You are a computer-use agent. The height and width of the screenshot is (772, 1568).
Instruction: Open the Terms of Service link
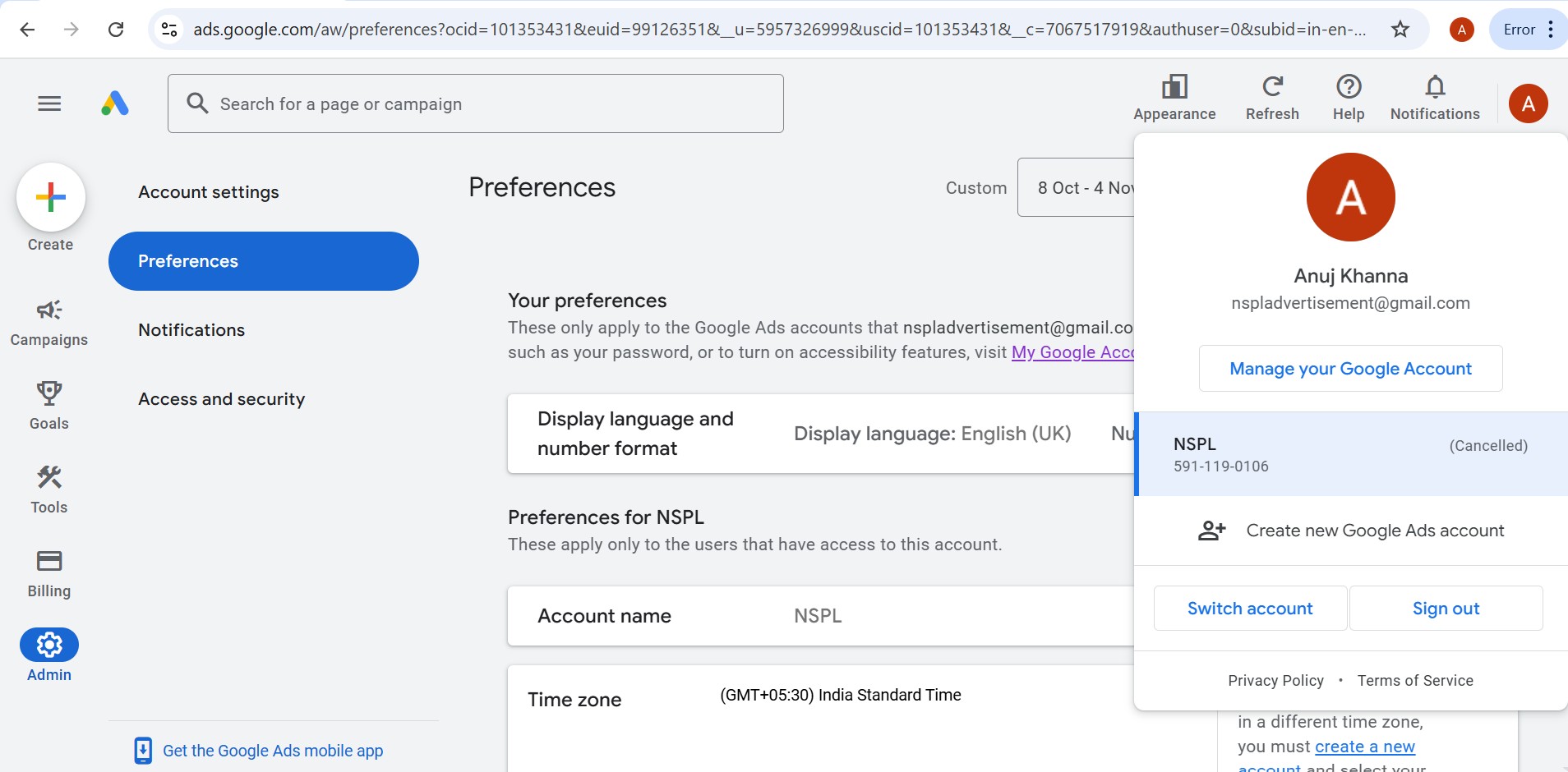click(1415, 681)
